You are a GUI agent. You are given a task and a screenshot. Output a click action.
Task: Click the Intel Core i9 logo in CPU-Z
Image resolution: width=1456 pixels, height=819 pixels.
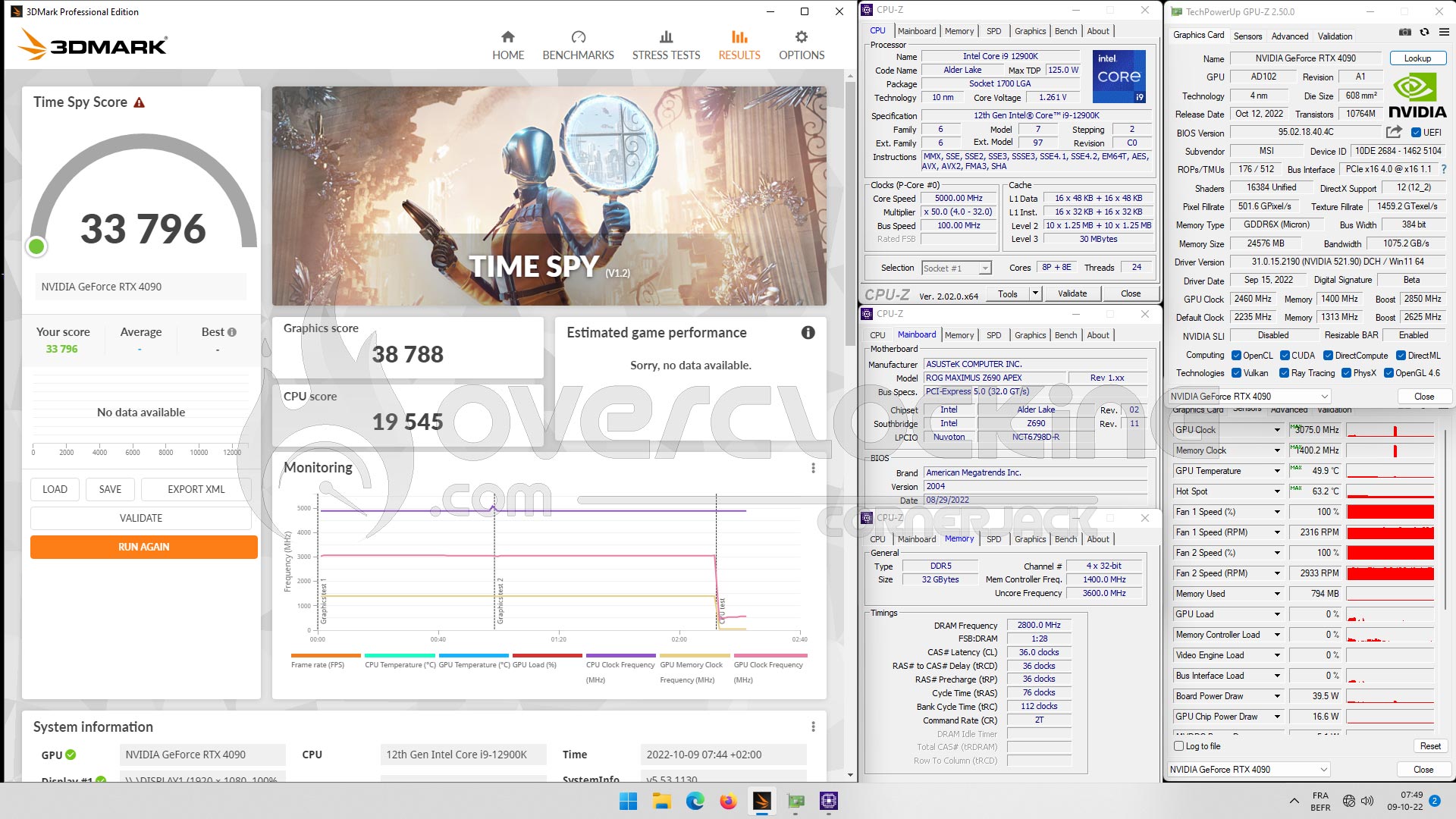coord(1119,76)
